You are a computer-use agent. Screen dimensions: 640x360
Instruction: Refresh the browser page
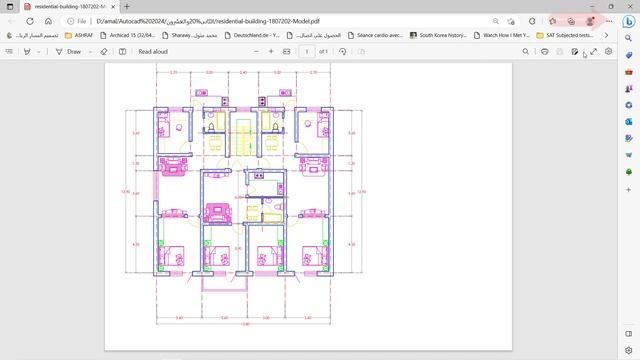(30, 21)
